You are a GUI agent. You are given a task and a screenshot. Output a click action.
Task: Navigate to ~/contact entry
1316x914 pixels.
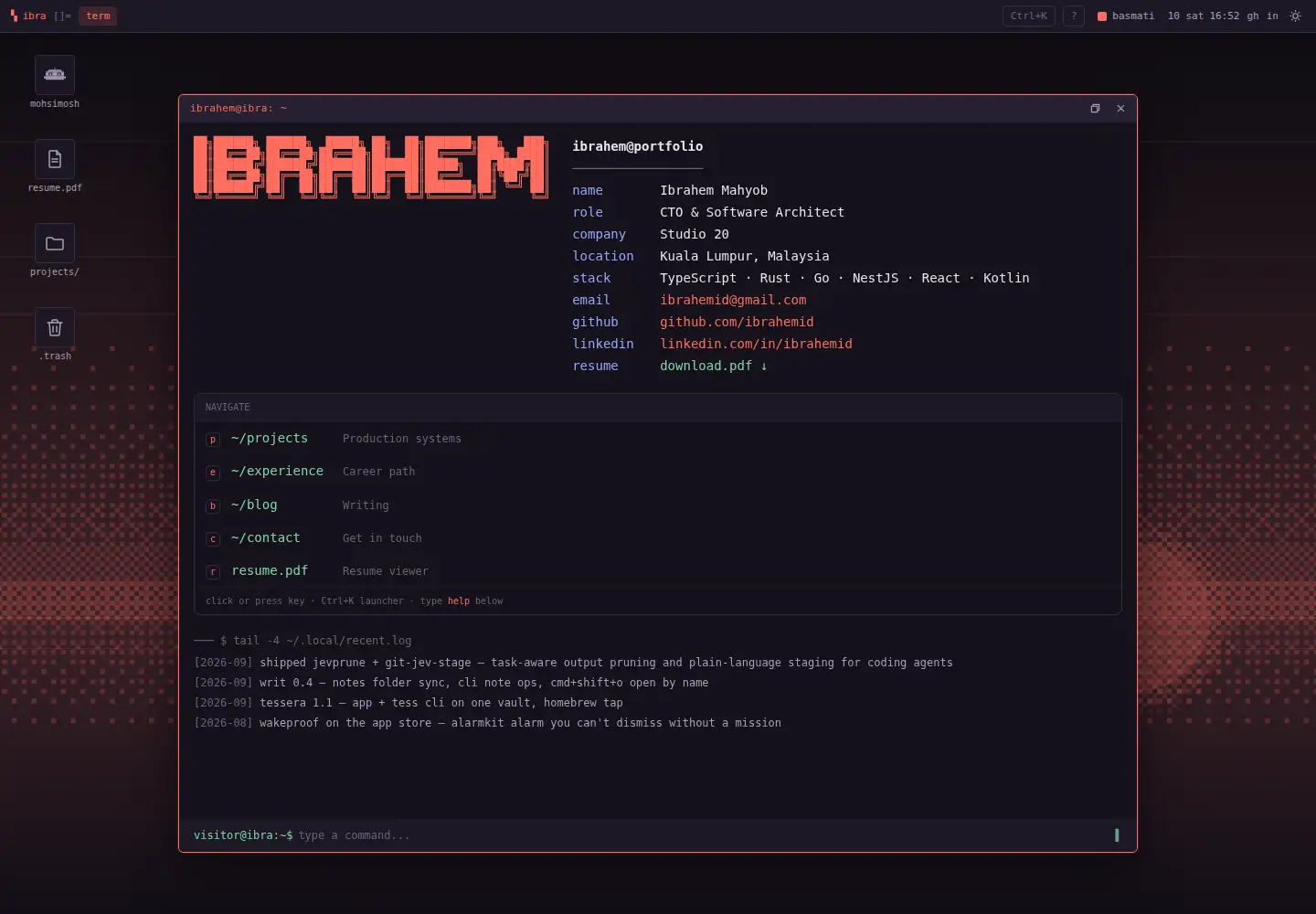tap(658, 537)
